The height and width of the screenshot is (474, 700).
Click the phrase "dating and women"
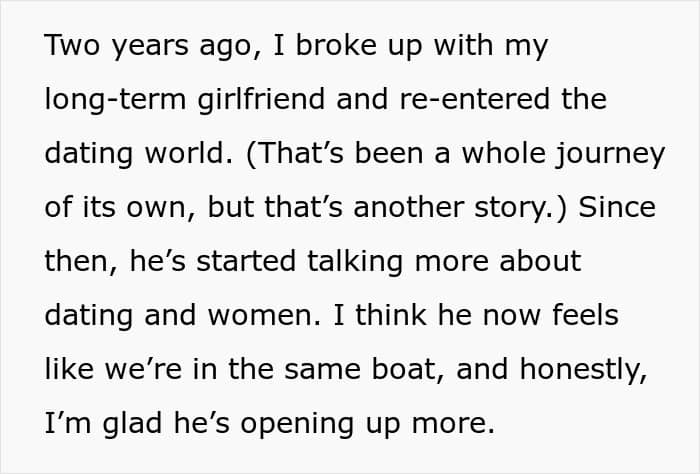coord(168,316)
